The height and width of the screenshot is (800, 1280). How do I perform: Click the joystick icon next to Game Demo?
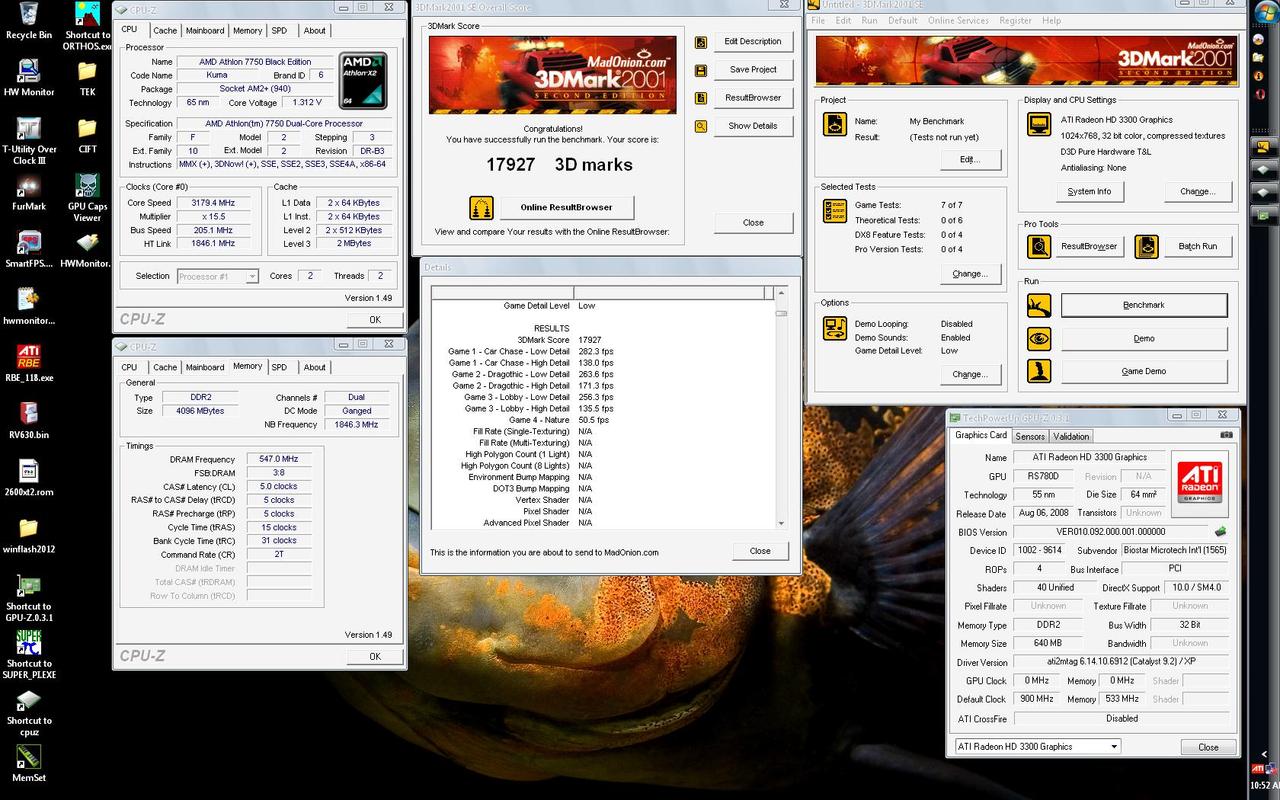[x=1039, y=371]
